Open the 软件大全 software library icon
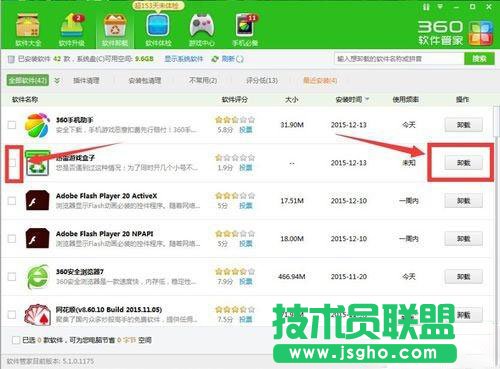Viewport: 500px width, 369px height. [28, 30]
